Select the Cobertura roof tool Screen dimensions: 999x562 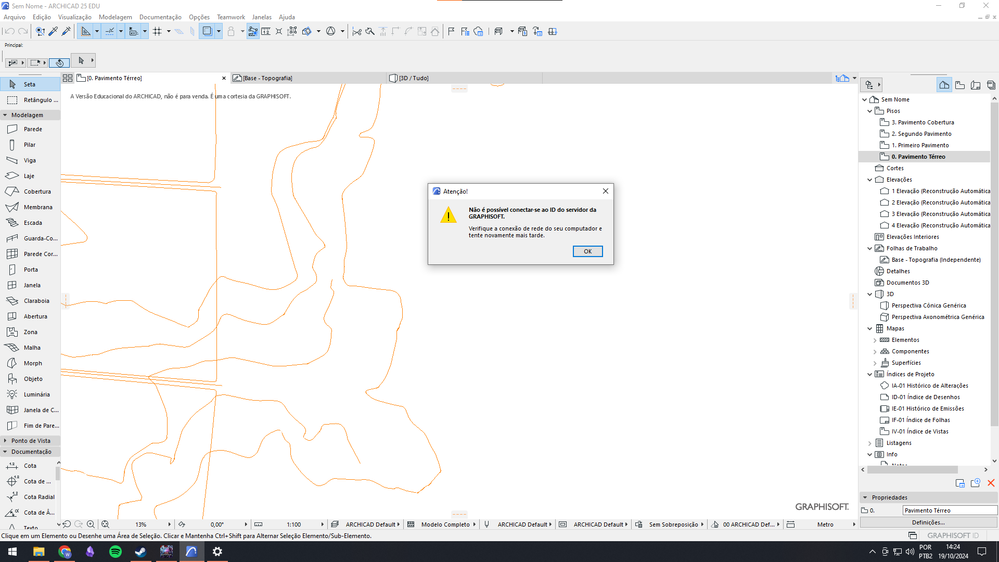[30, 191]
